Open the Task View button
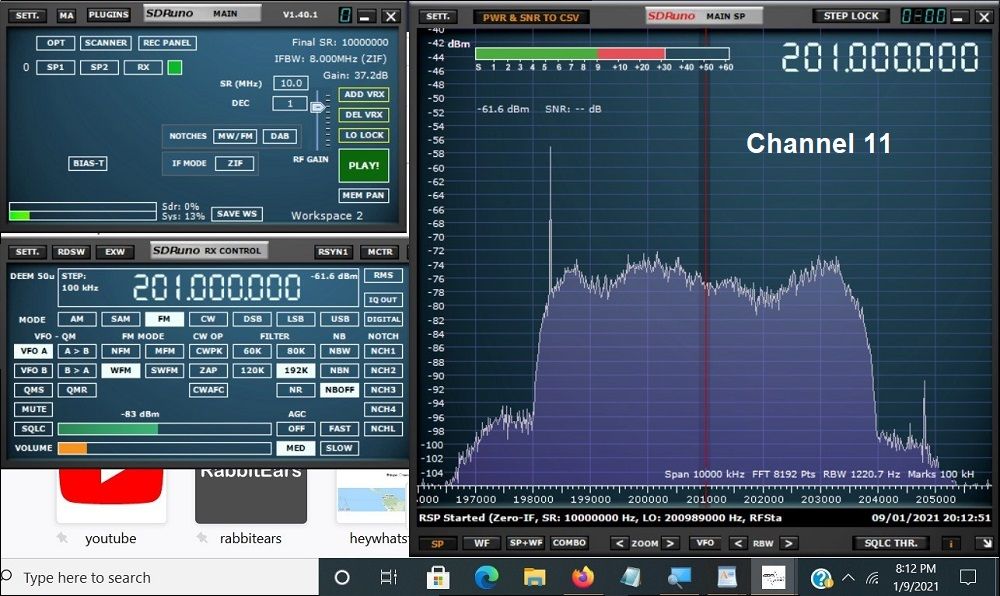1000x596 pixels. pos(388,578)
